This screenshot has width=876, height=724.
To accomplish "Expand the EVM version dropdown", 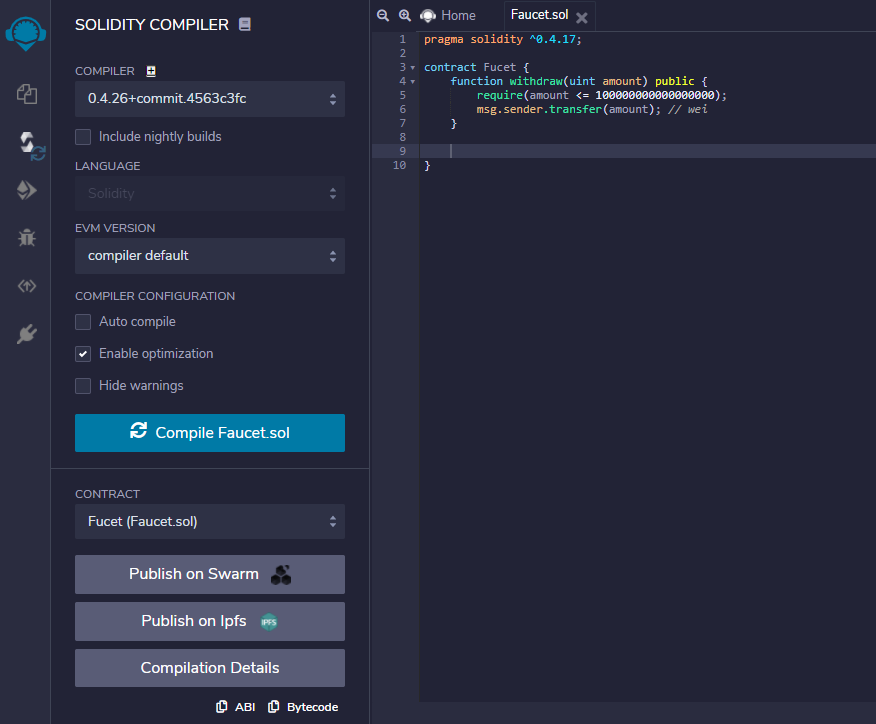I will pyautogui.click(x=210, y=256).
